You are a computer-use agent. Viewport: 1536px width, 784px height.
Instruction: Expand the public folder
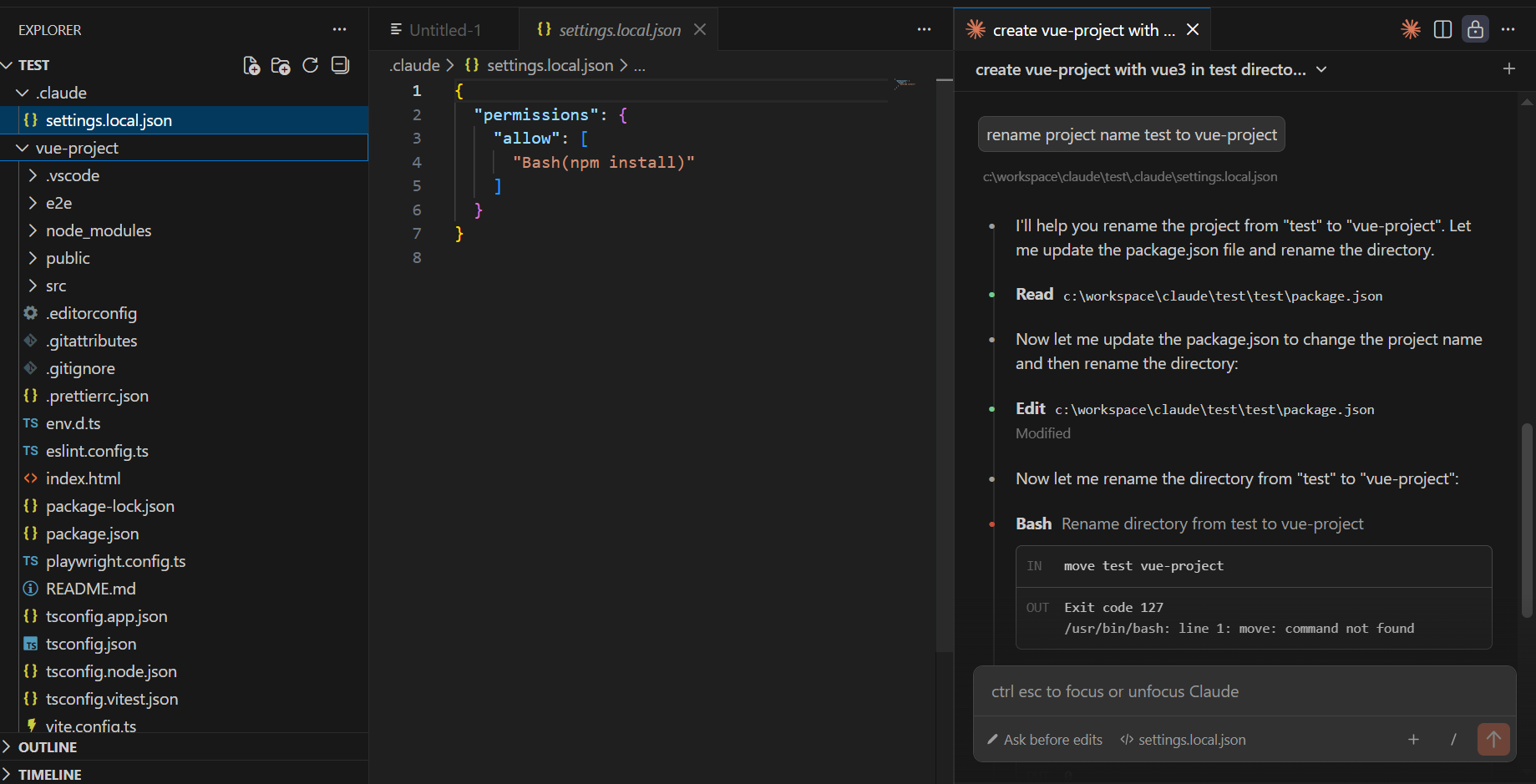[x=184, y=258]
